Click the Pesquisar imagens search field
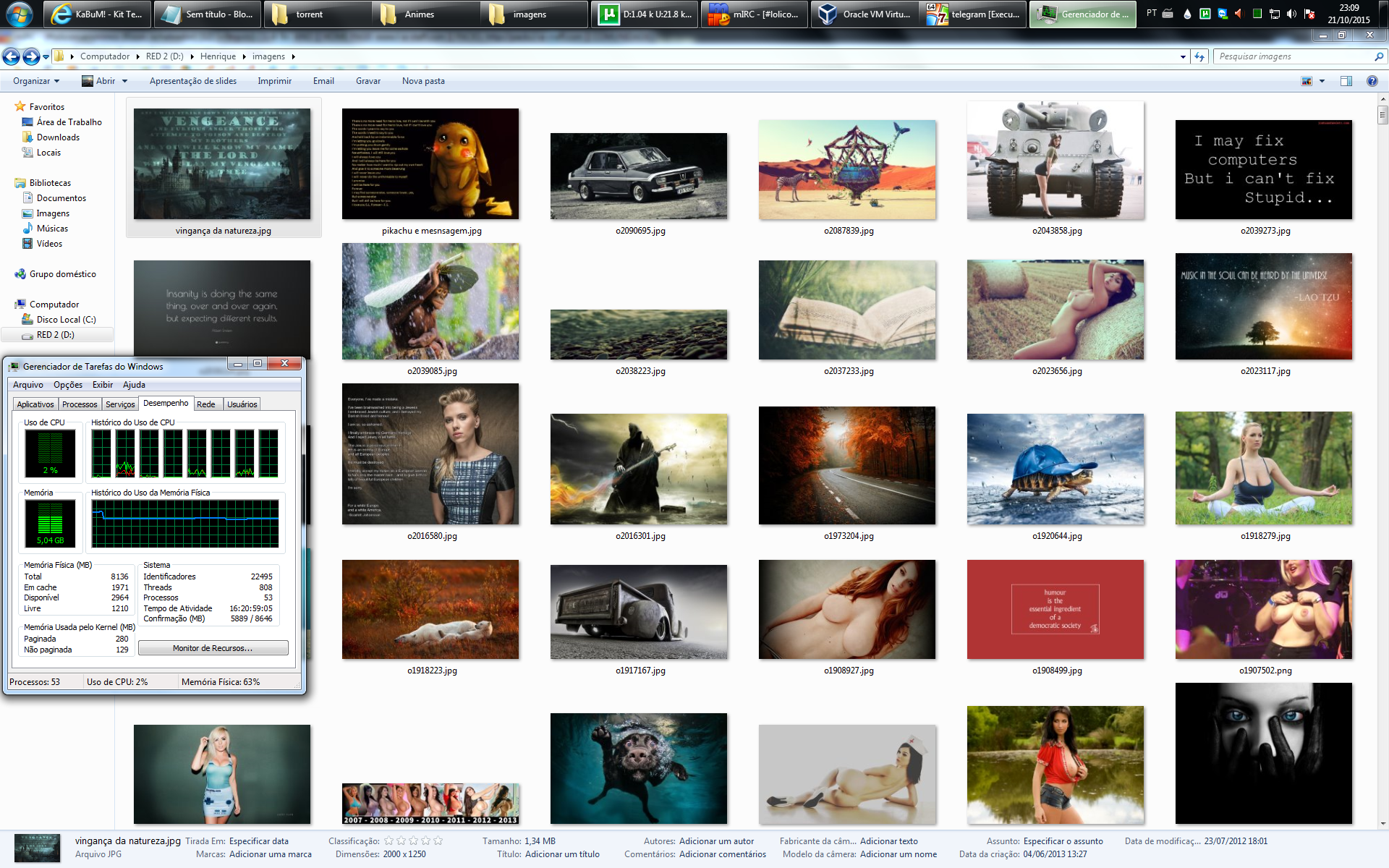 tap(1295, 56)
